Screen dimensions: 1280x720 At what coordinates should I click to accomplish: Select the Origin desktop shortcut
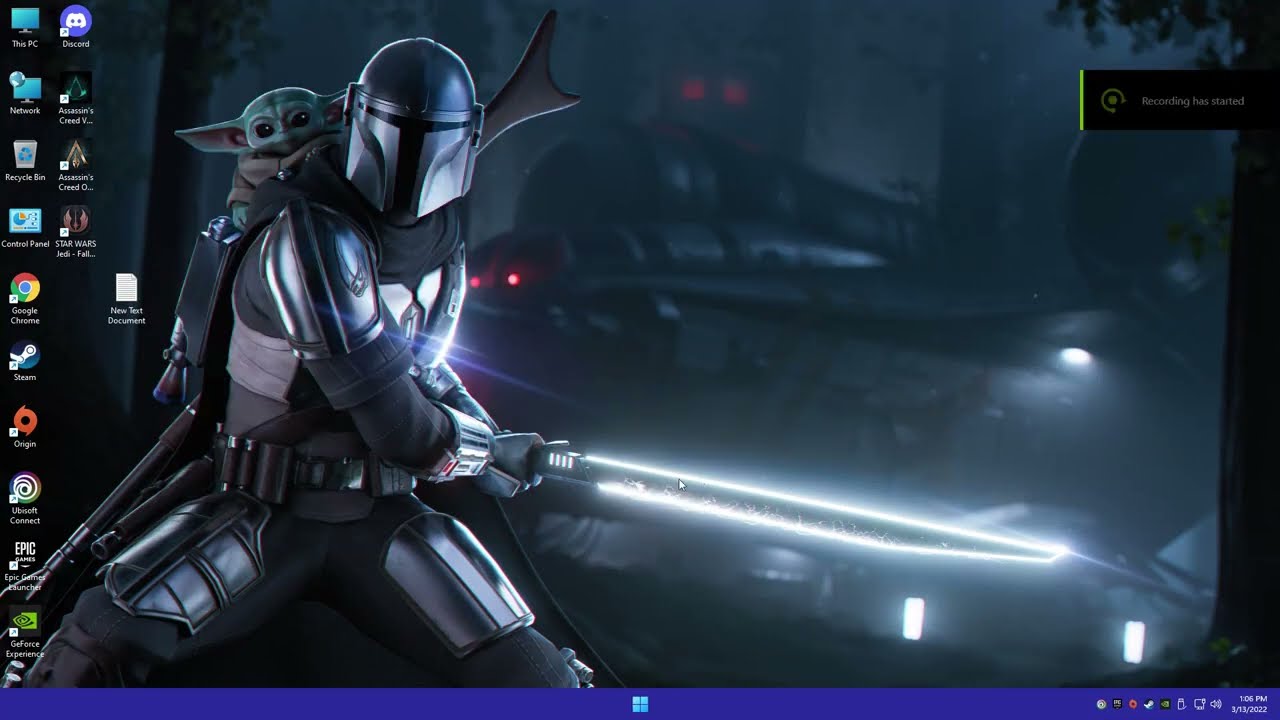pos(25,428)
